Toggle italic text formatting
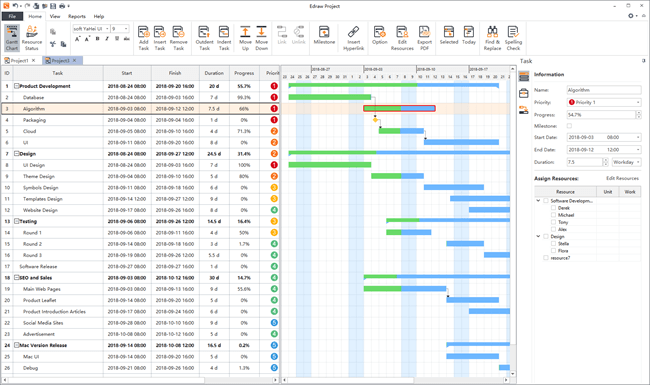The height and width of the screenshot is (385, 650). coord(107,39)
